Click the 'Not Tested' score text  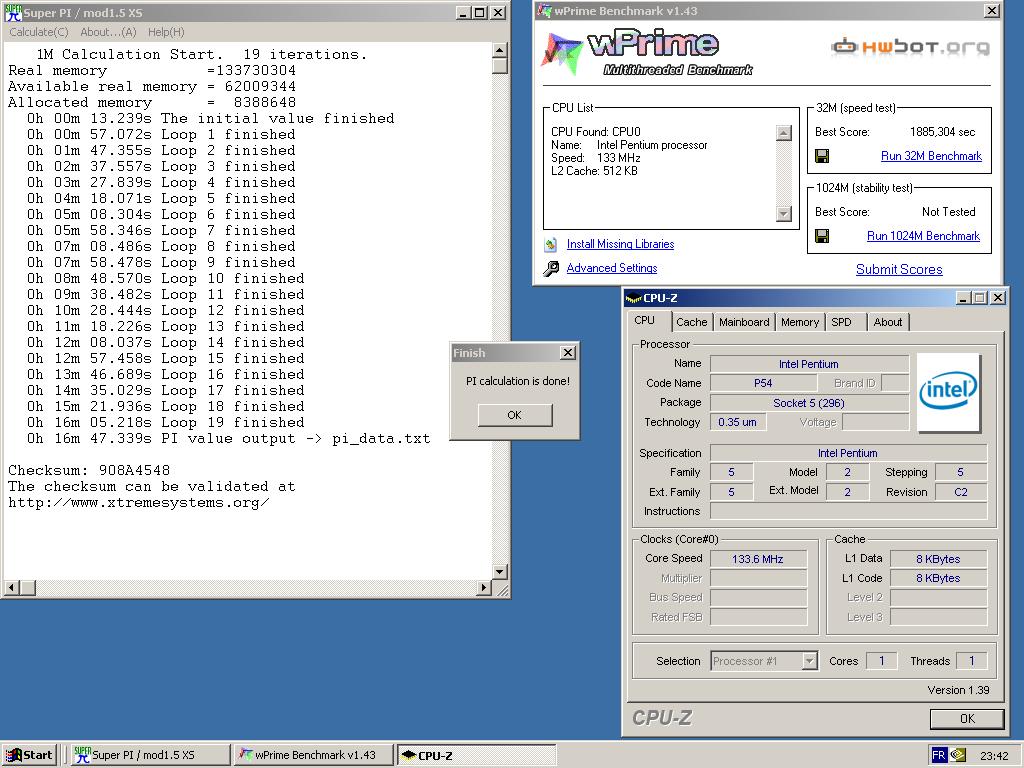(x=948, y=212)
